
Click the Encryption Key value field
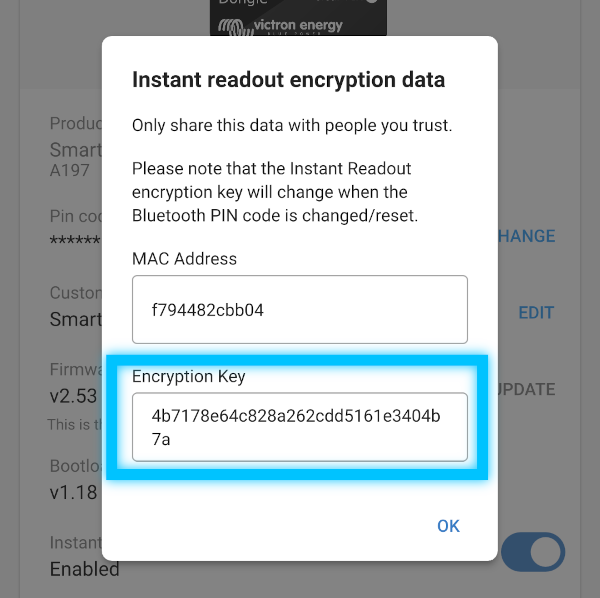pyautogui.click(x=300, y=427)
